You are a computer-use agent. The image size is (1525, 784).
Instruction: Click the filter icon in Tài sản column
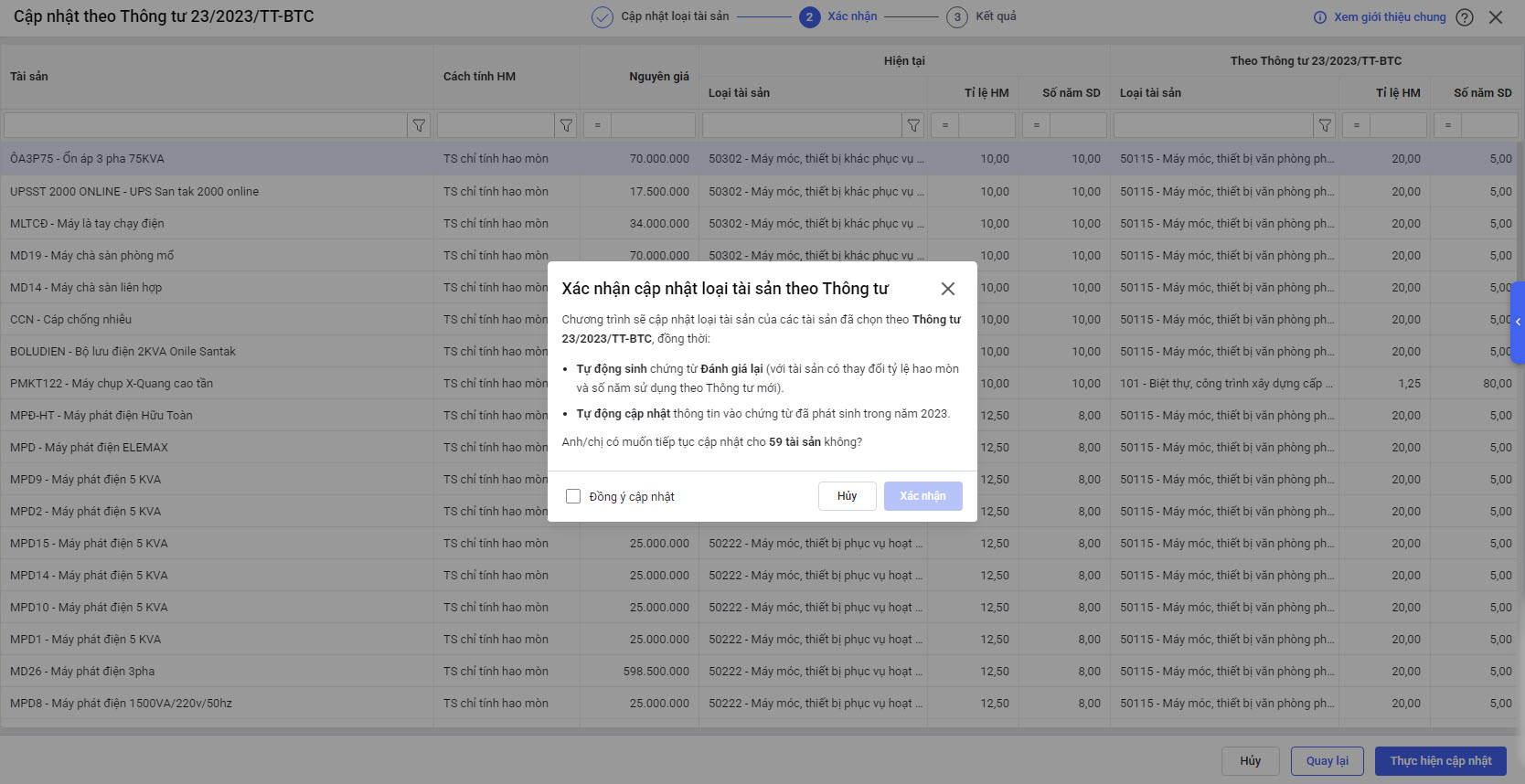click(x=419, y=125)
